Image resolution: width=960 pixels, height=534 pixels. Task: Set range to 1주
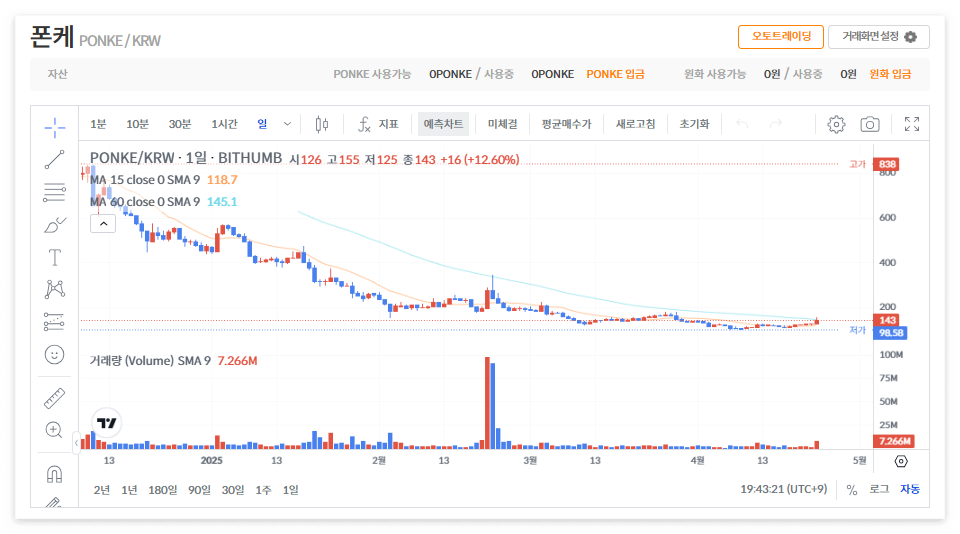pos(263,490)
